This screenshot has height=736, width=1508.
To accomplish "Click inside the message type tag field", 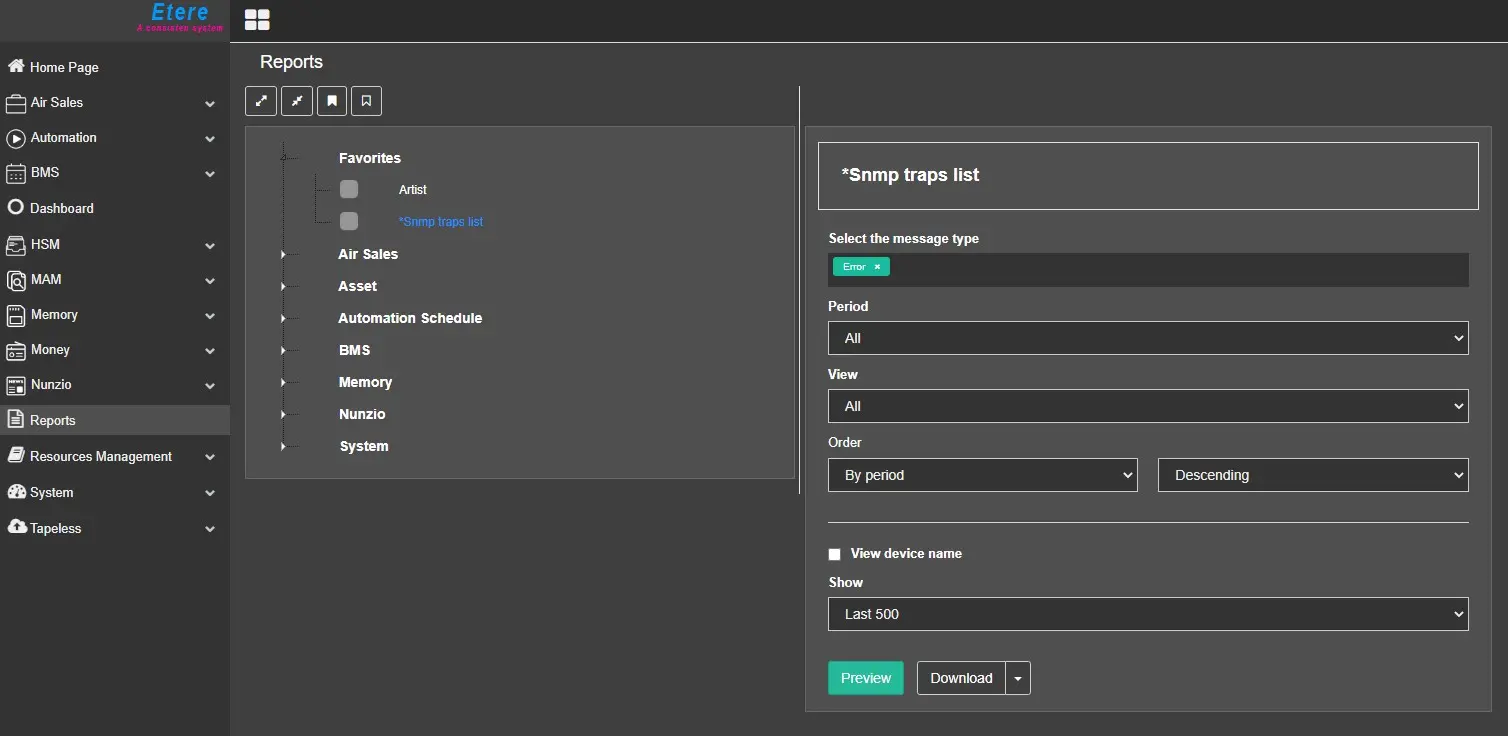I will pyautogui.click(x=1170, y=268).
